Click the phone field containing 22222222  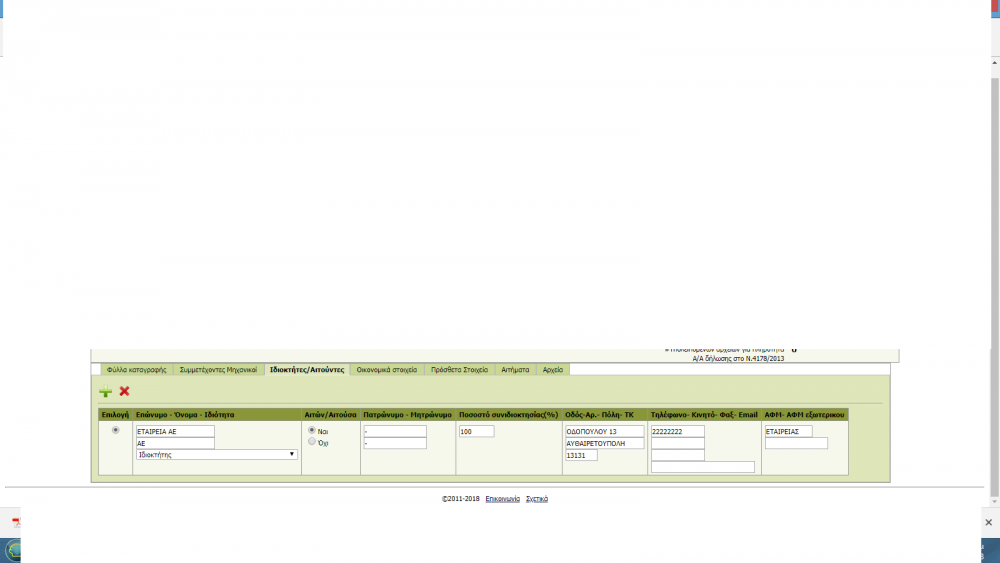click(x=677, y=431)
